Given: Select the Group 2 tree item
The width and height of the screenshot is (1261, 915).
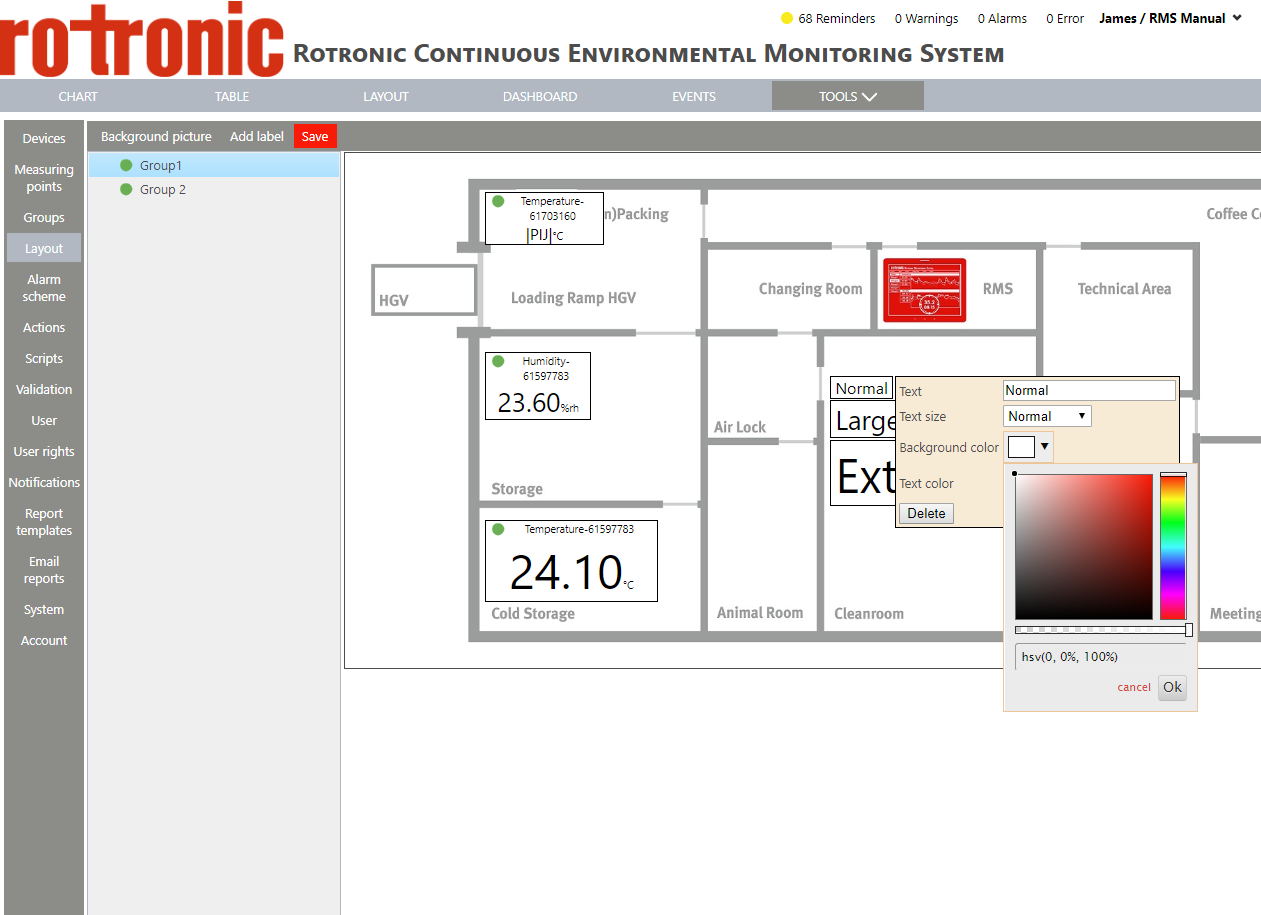Looking at the screenshot, I should (x=214, y=189).
